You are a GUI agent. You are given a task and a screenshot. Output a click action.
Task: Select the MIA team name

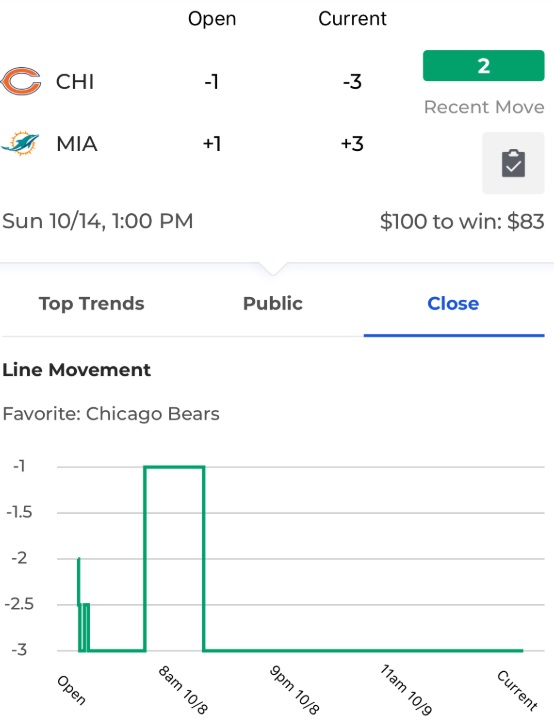coord(76,144)
